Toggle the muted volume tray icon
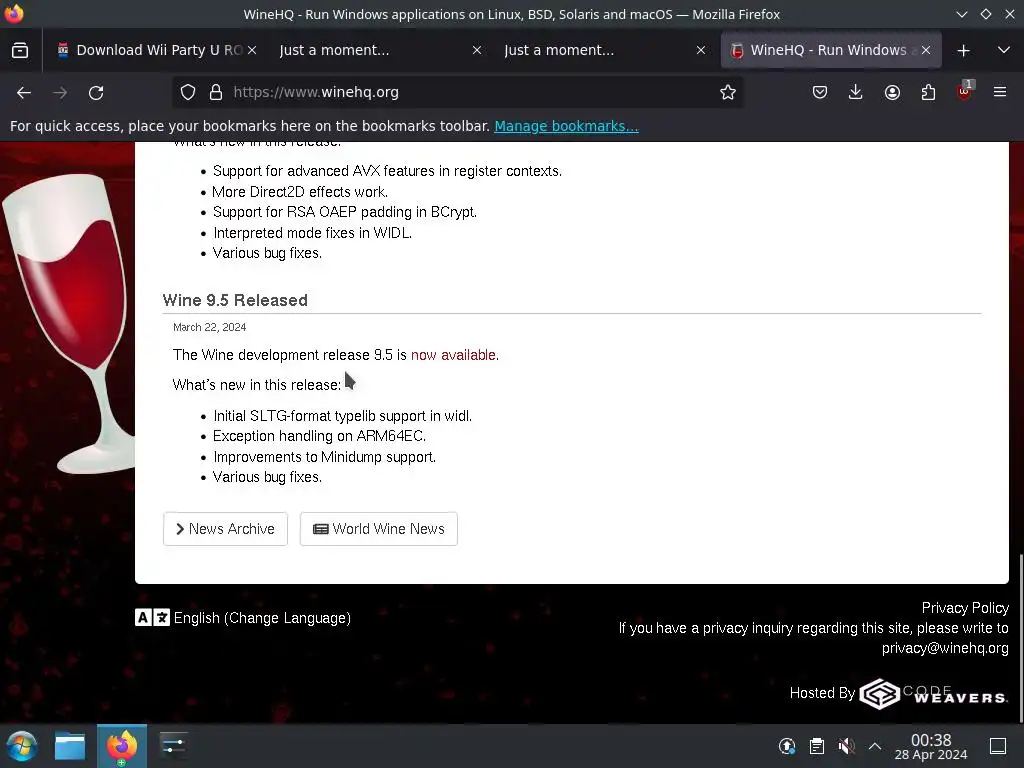Screen dimensions: 1024x768 click(846, 746)
